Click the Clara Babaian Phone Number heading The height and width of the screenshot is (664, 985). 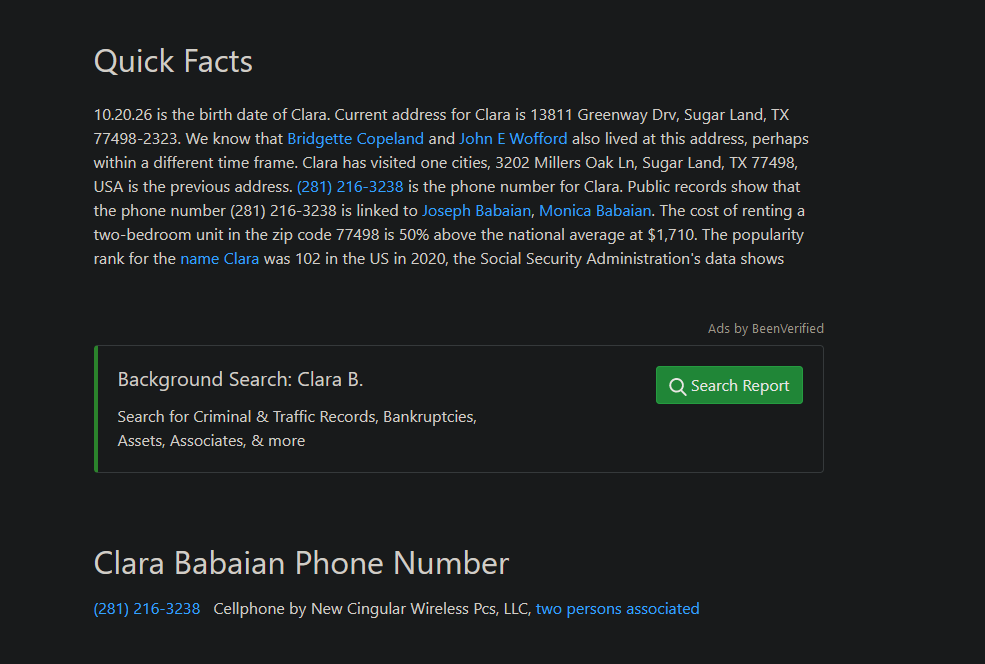click(302, 563)
